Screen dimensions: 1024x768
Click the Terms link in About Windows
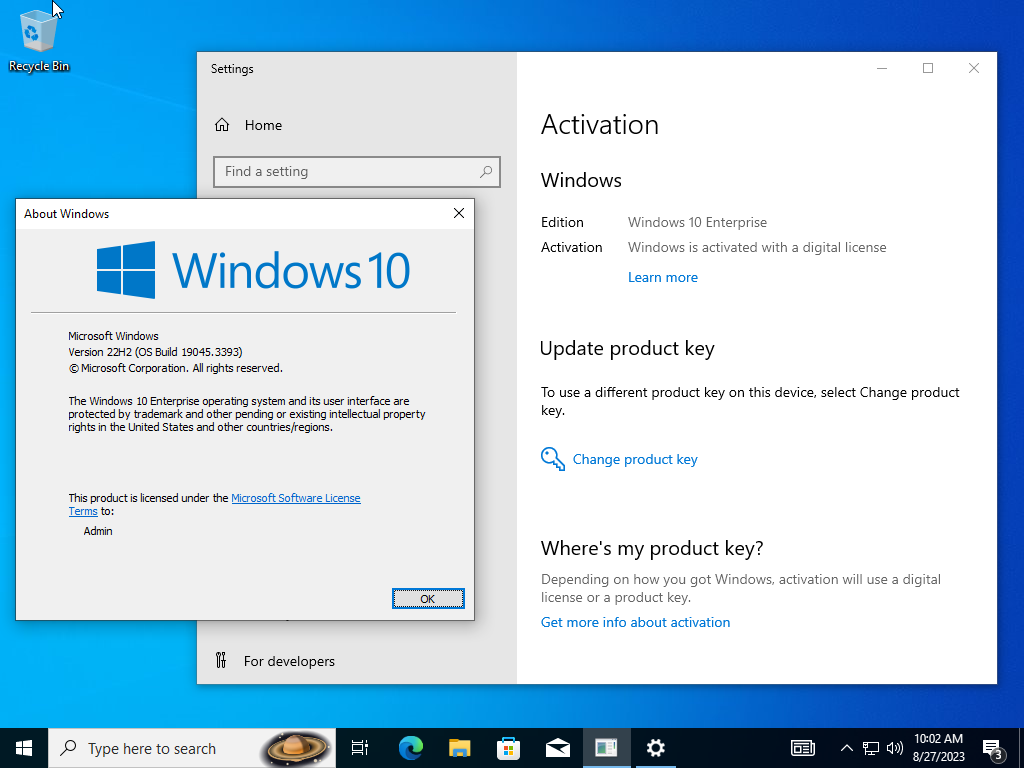(x=83, y=511)
